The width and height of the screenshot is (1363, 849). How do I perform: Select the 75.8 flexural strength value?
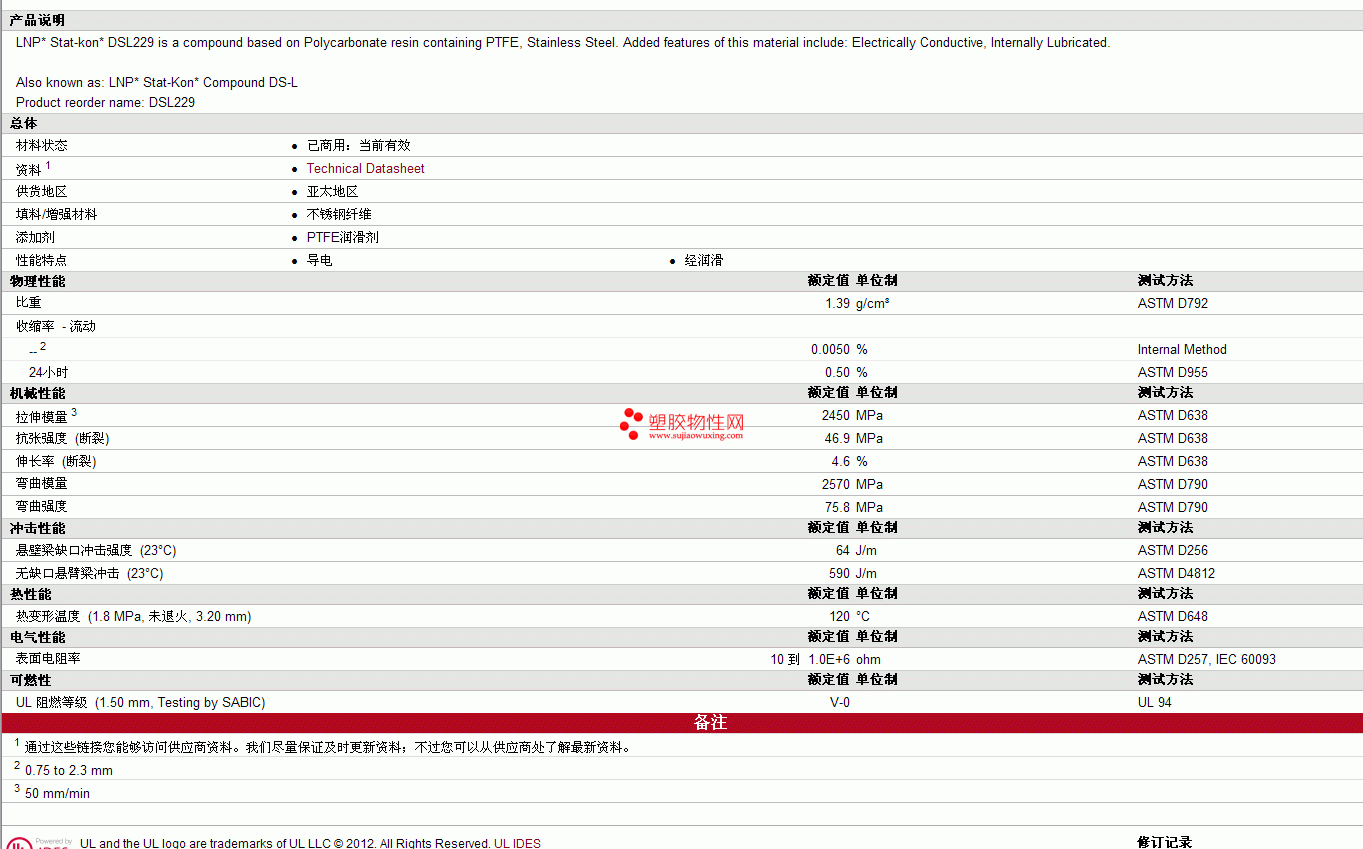tap(837, 508)
